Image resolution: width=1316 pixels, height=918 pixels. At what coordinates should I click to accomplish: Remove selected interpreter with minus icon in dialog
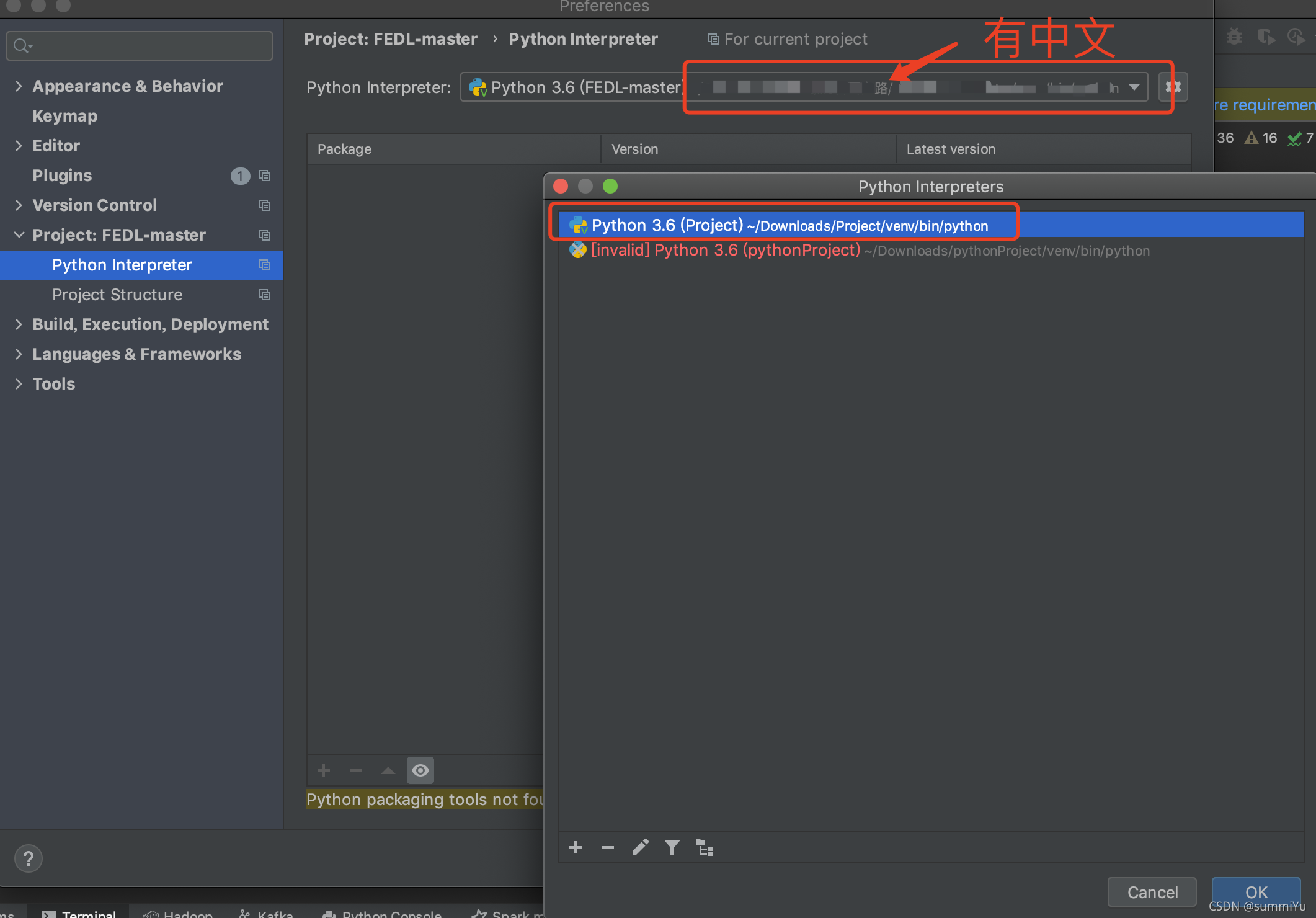point(608,847)
